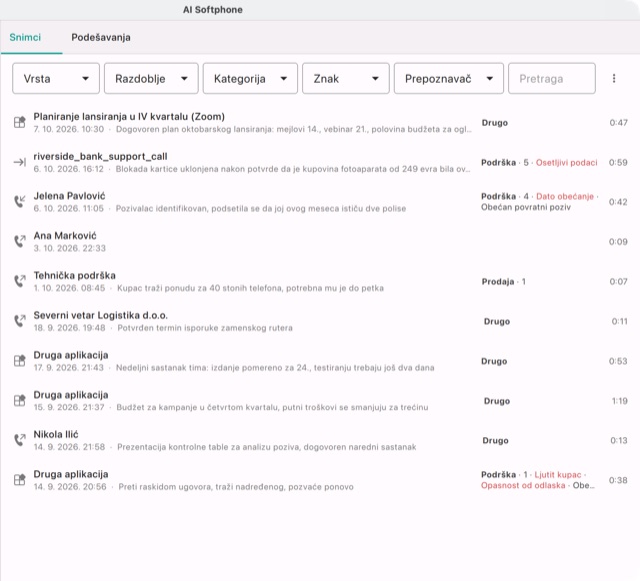The height and width of the screenshot is (581, 640).
Task: Click summary Kupac traži ponudu za 40 stonih telefona
Action: pyautogui.click(x=250, y=288)
